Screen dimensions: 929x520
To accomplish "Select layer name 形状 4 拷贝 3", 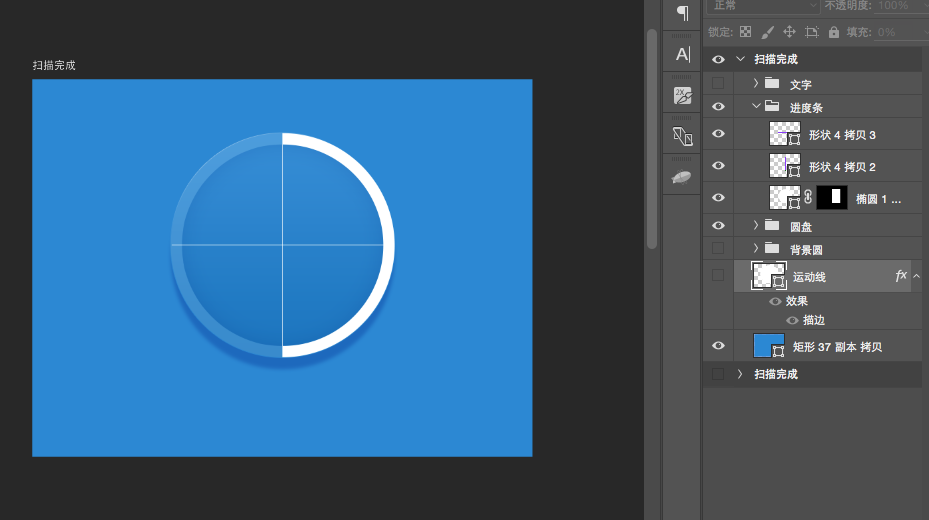I will 842,135.
